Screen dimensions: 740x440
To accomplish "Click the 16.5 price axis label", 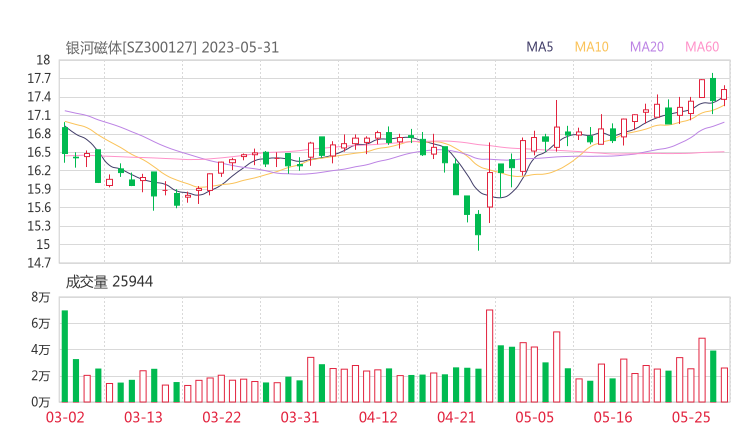I will (x=39, y=152).
